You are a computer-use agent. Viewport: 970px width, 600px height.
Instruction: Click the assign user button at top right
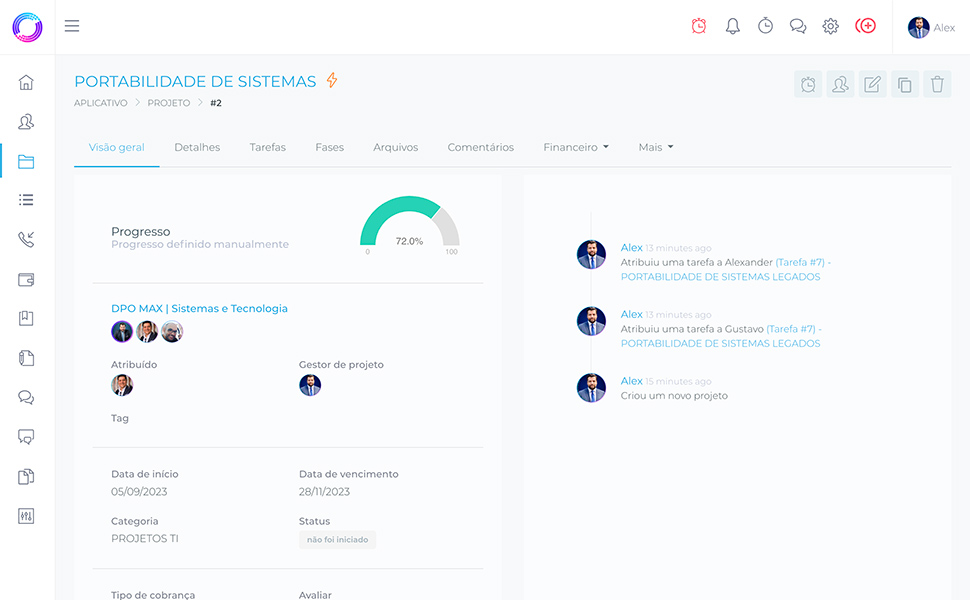840,84
